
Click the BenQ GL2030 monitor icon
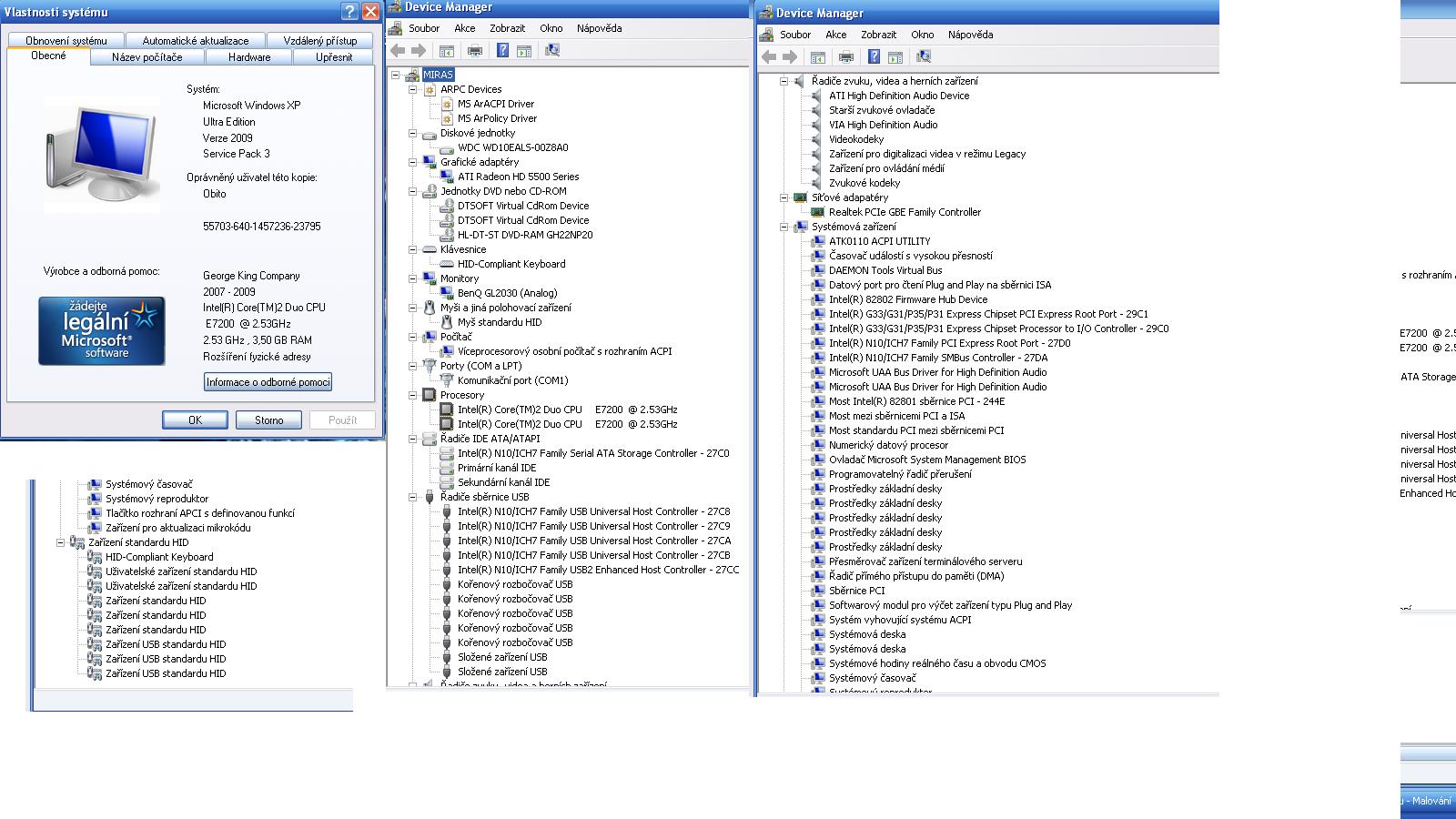(447, 293)
